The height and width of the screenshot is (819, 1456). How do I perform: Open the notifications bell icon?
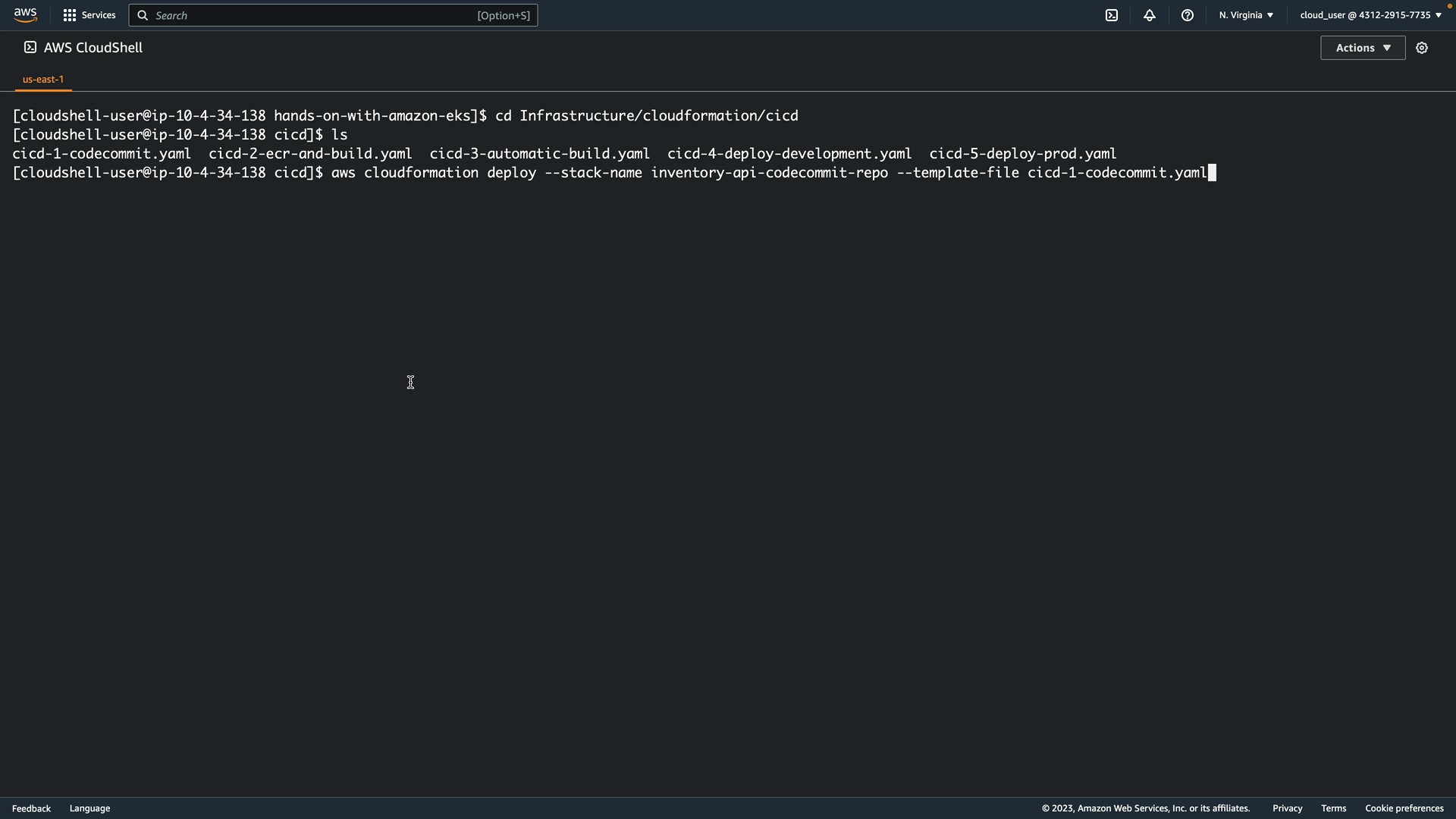1150,15
